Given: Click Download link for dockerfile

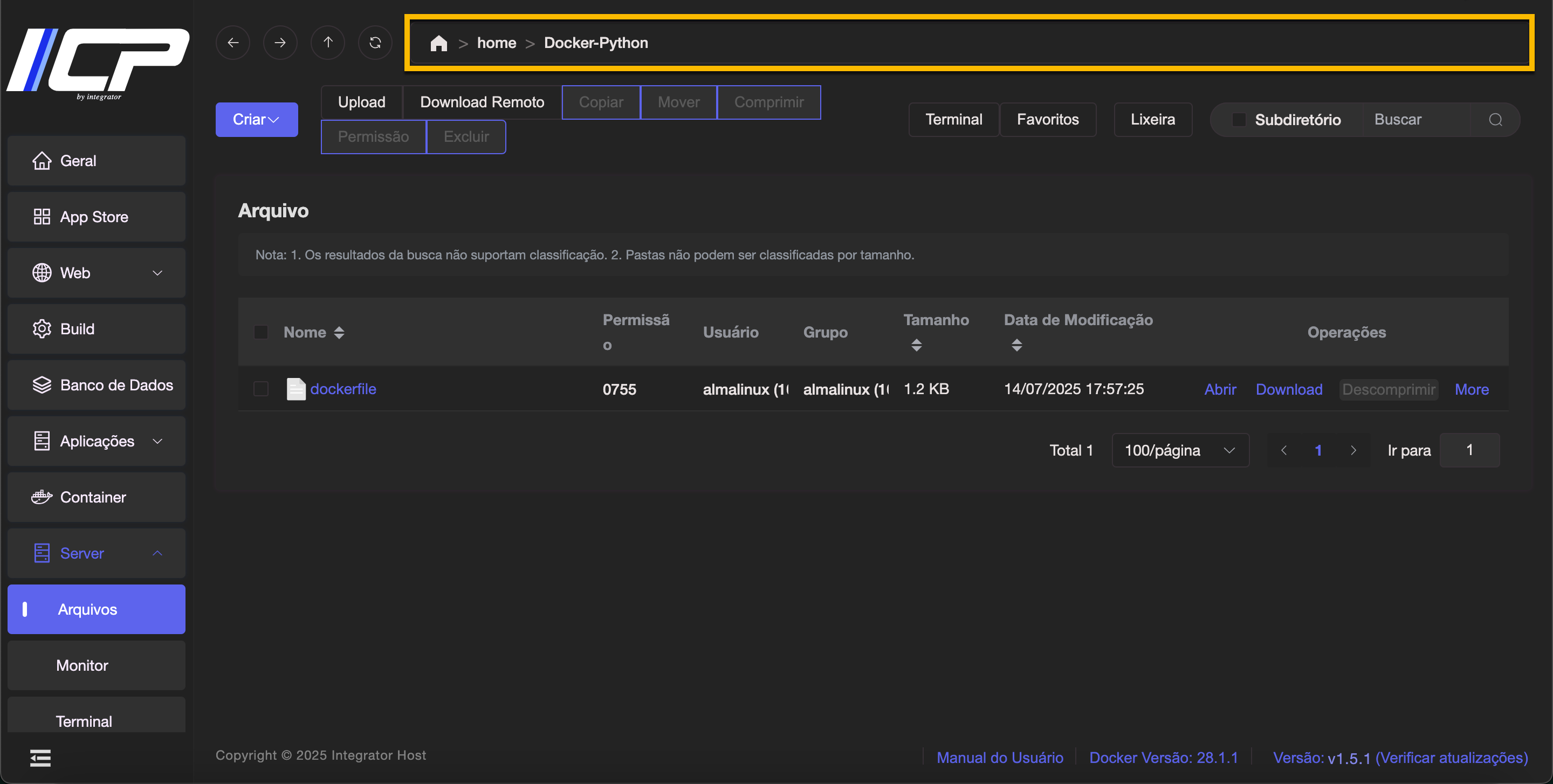Looking at the screenshot, I should pos(1289,389).
